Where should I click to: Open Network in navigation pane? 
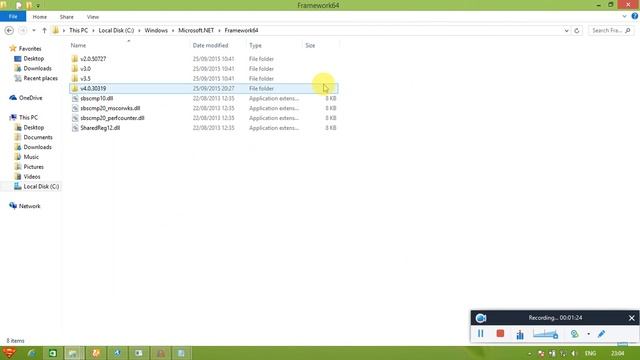29,206
